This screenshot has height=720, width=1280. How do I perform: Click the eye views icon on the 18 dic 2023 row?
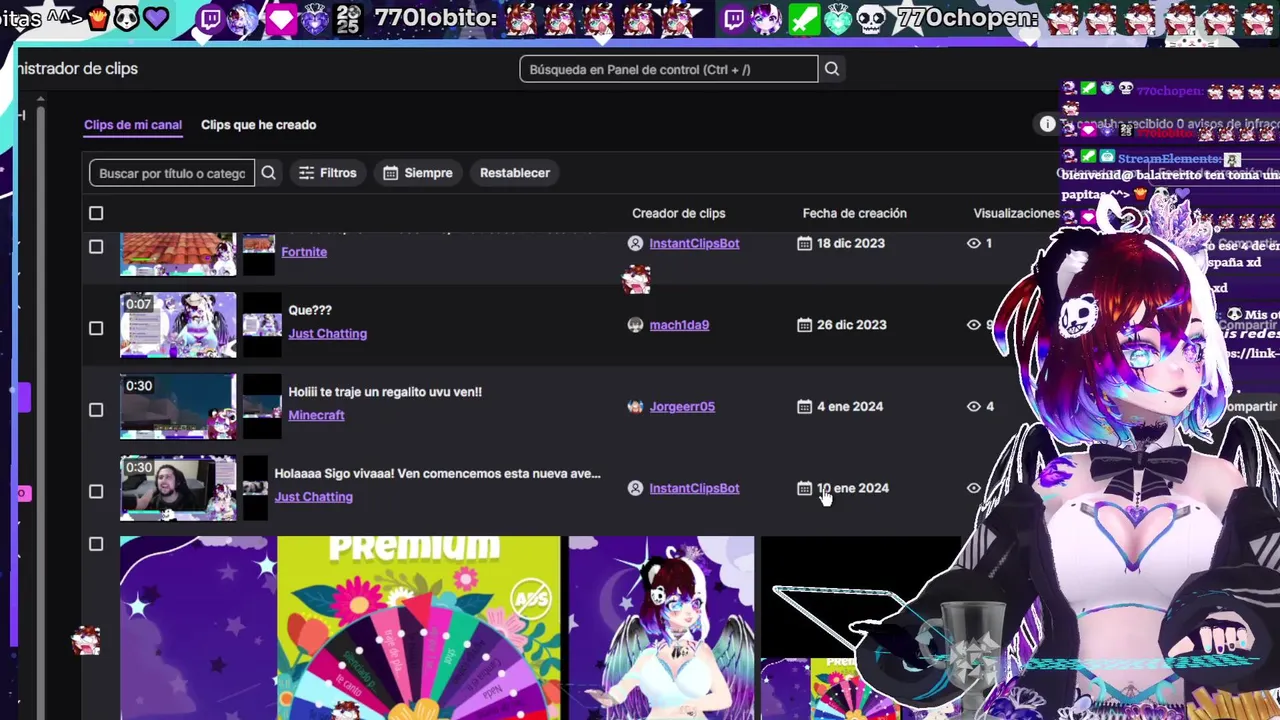pyautogui.click(x=973, y=243)
